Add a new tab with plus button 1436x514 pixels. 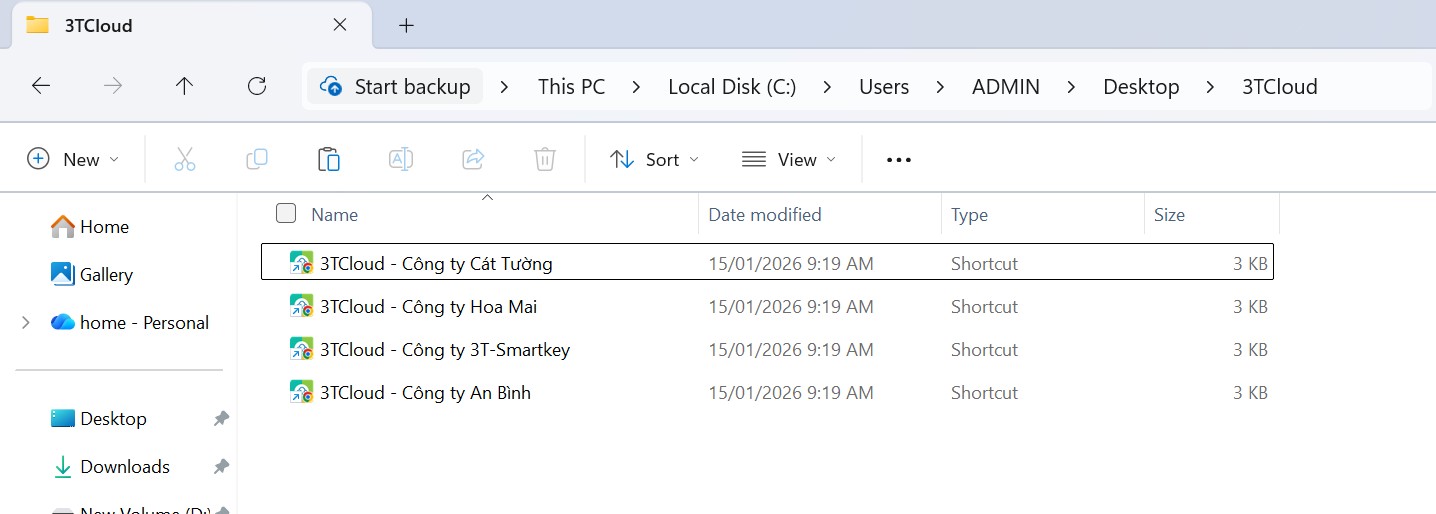click(406, 26)
